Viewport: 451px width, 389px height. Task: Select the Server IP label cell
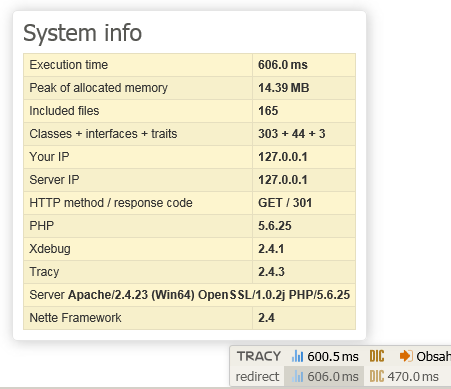(138, 180)
